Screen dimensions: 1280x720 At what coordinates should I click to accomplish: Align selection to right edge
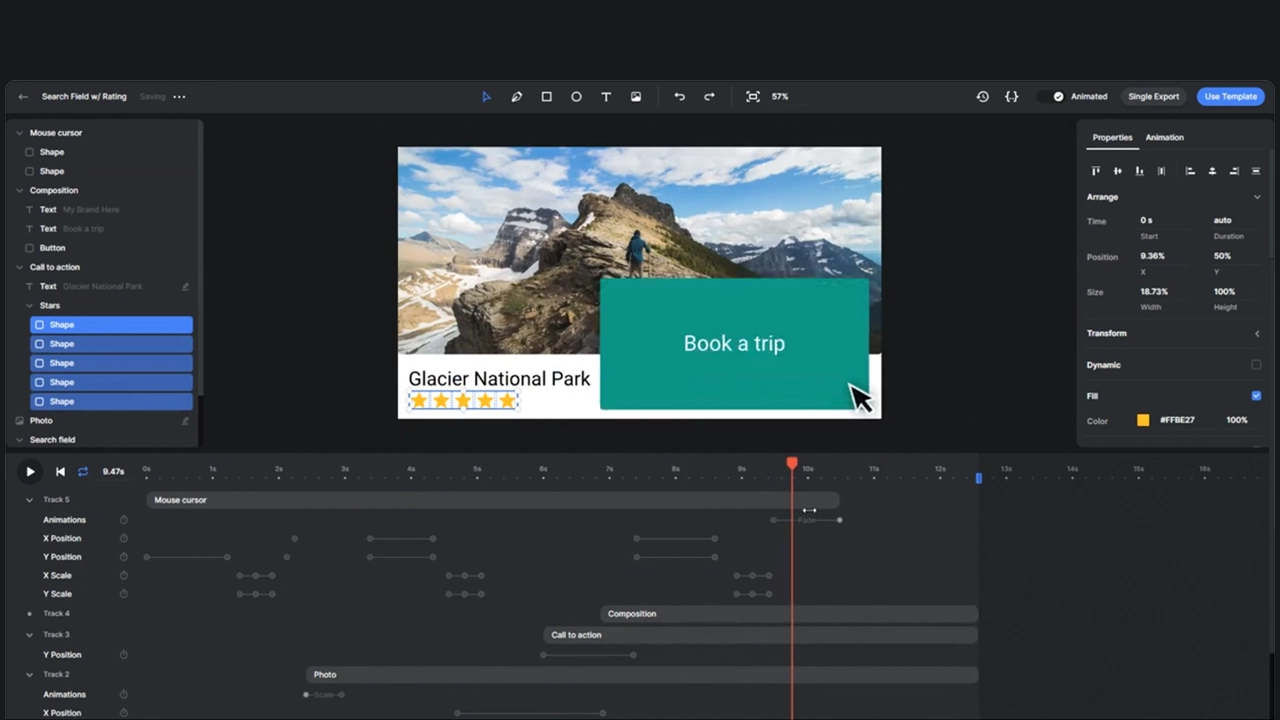click(x=1234, y=171)
